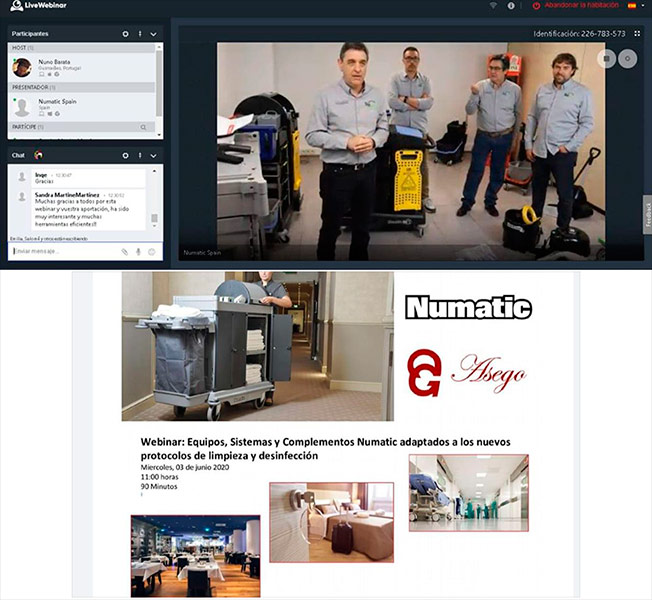Click the hotel room photo
652x600 pixels.
click(x=331, y=522)
